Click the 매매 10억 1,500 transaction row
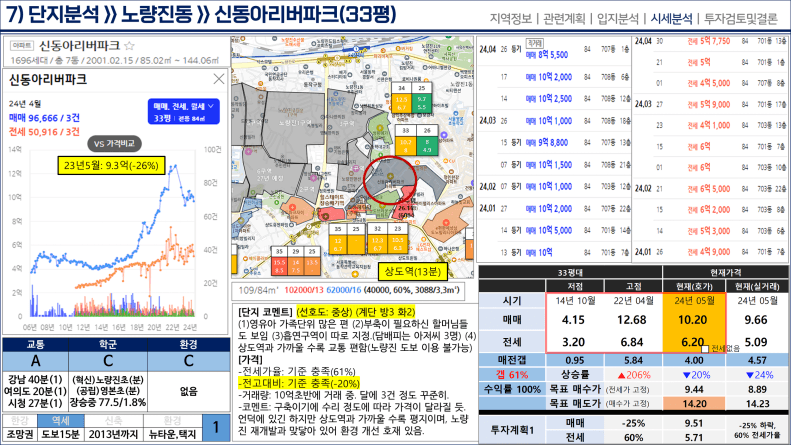 click(x=554, y=165)
